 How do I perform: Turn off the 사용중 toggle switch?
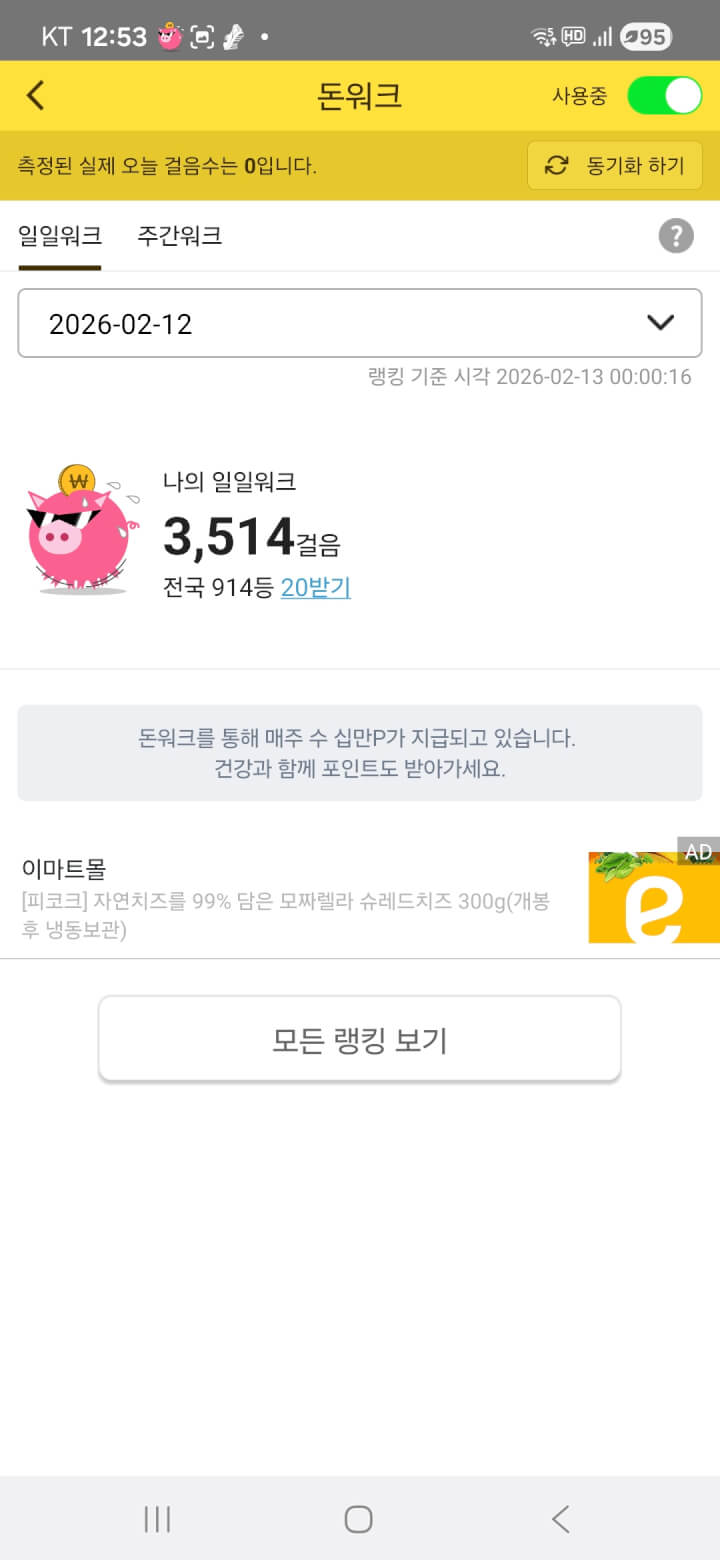tap(664, 96)
